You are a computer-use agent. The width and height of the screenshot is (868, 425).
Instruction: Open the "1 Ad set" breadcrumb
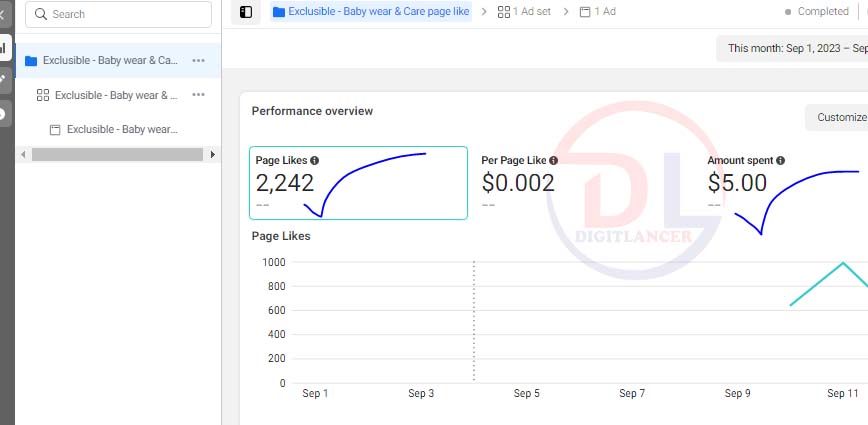(524, 12)
